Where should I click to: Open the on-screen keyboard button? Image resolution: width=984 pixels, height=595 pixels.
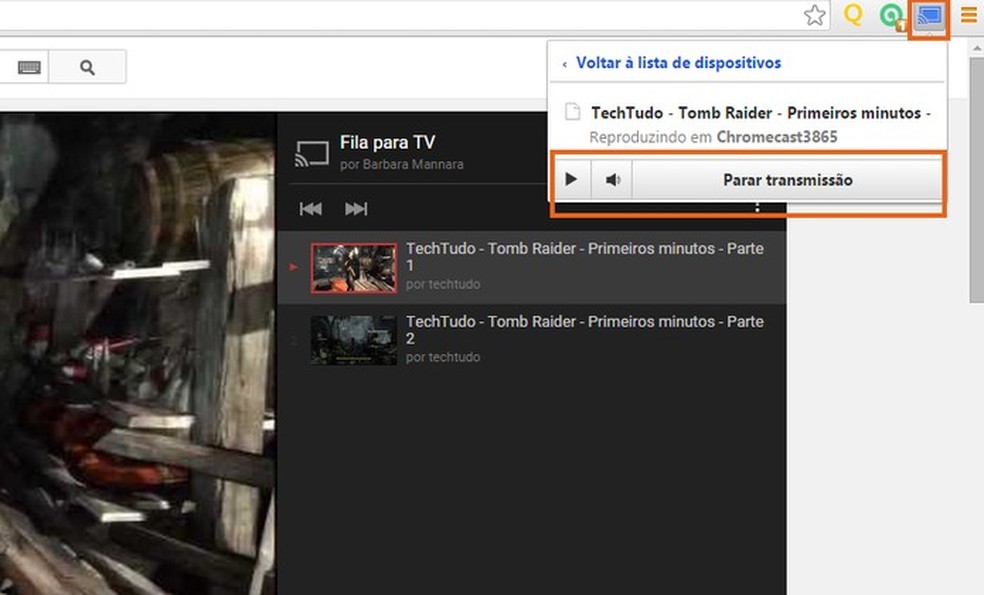[29, 67]
